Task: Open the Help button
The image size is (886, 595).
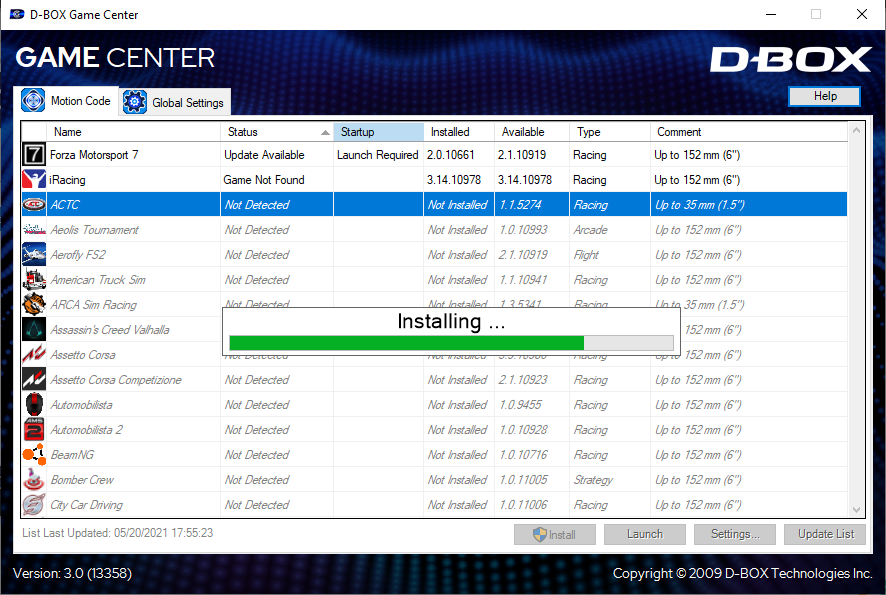Action: (x=824, y=96)
